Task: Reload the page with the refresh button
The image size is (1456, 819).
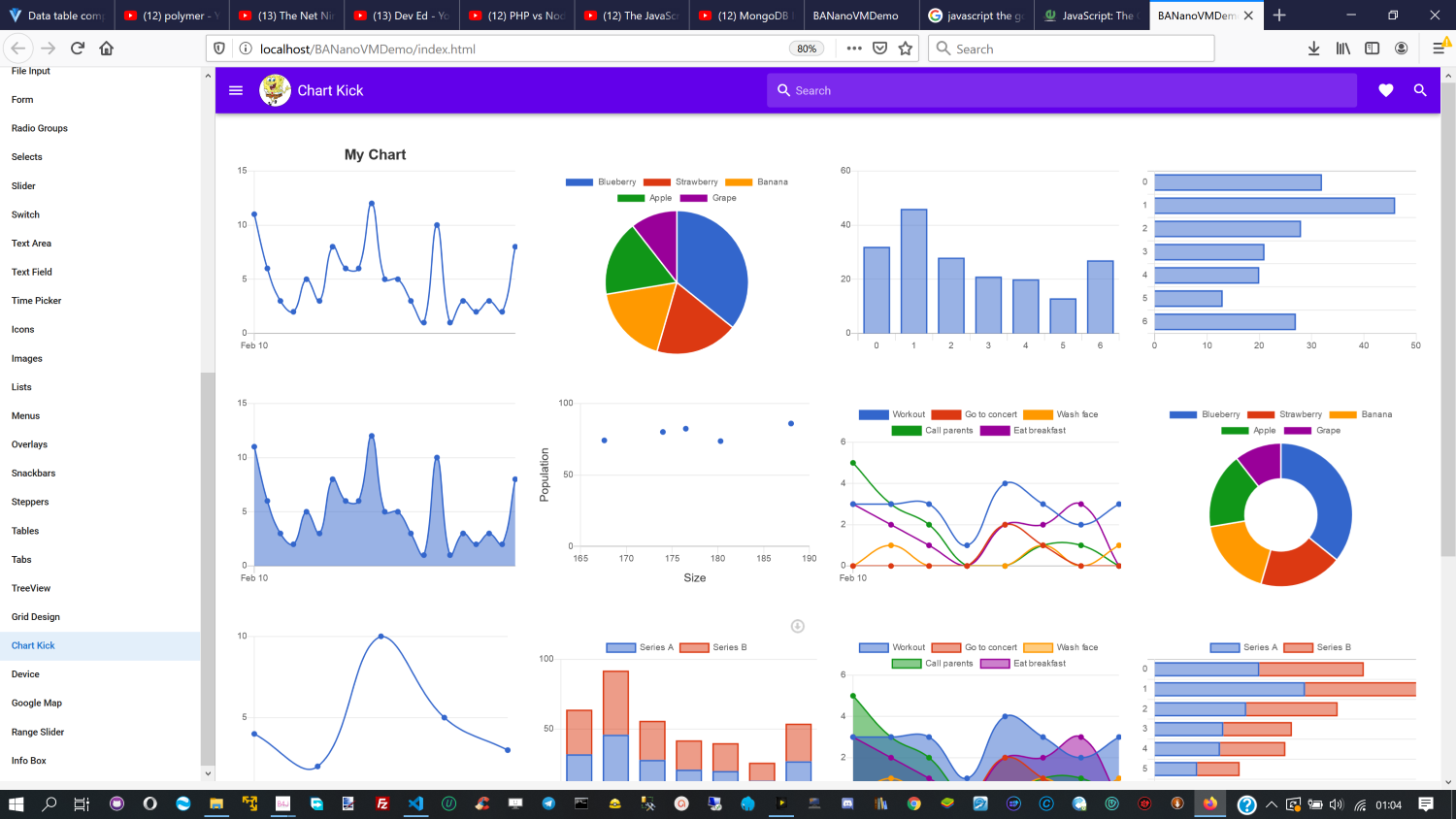Action: click(78, 49)
